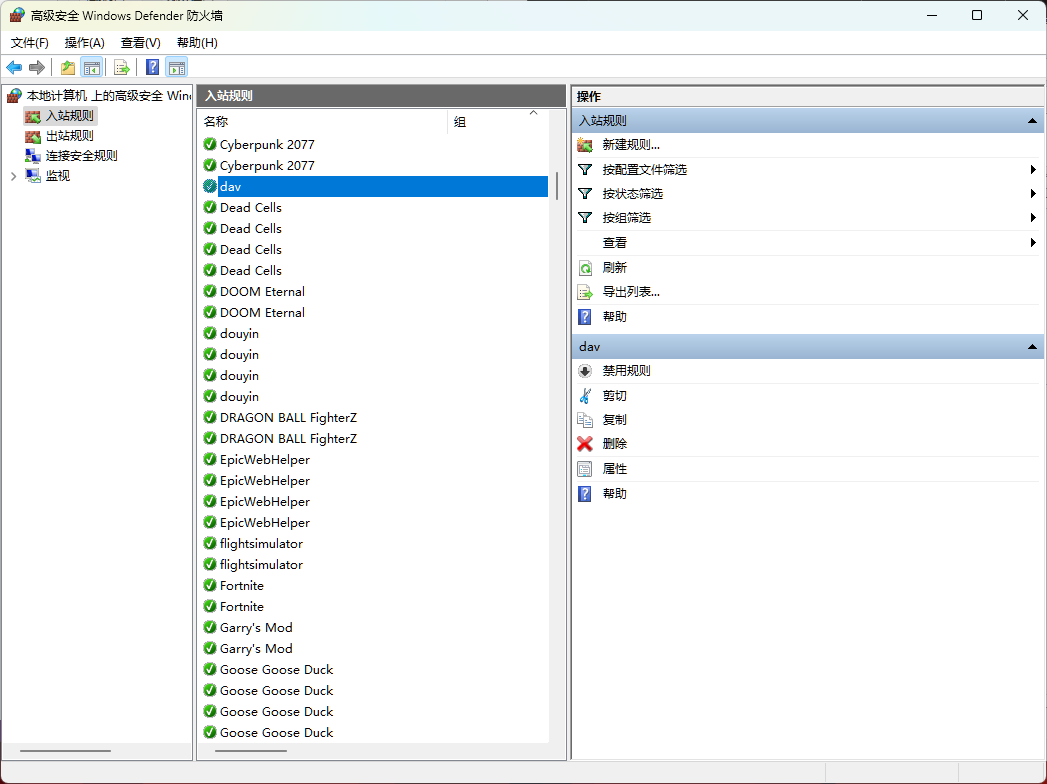This screenshot has width=1047, height=784.
Task: Select the first Cyberpunk 2077 rule
Action: pyautogui.click(x=267, y=145)
